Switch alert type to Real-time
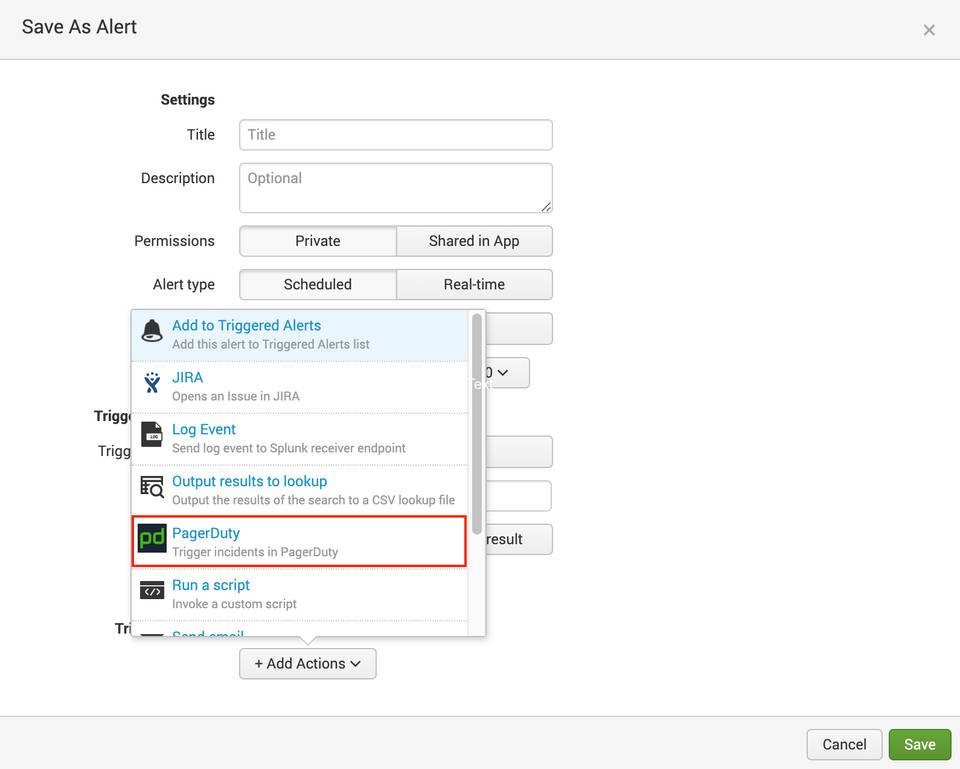 (474, 284)
